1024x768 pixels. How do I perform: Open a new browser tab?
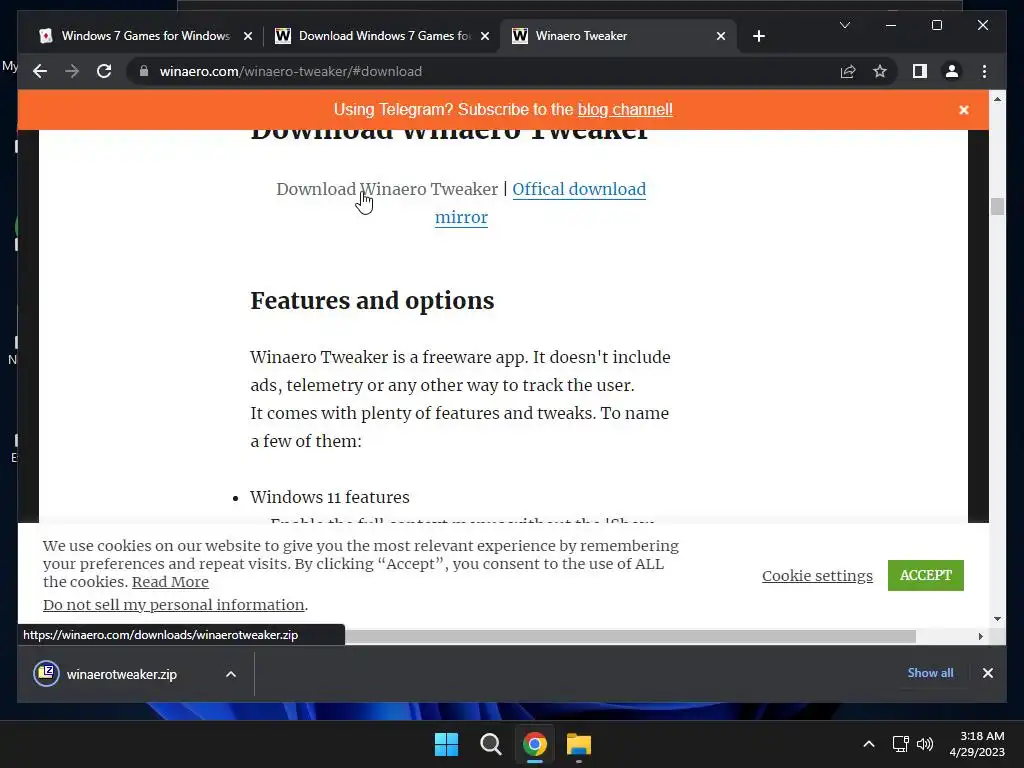(x=758, y=36)
